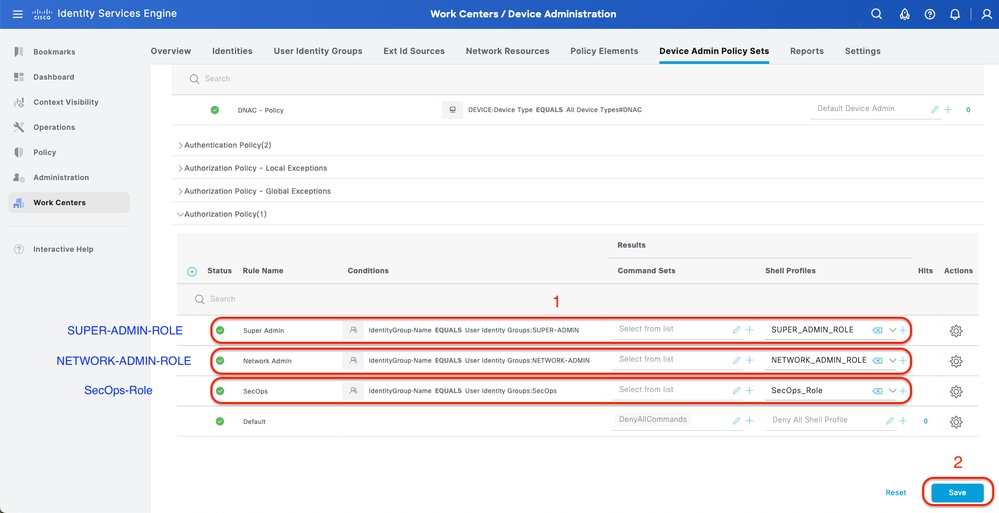999x513 pixels.
Task: Open the help question mark icon
Action: pyautogui.click(x=930, y=14)
